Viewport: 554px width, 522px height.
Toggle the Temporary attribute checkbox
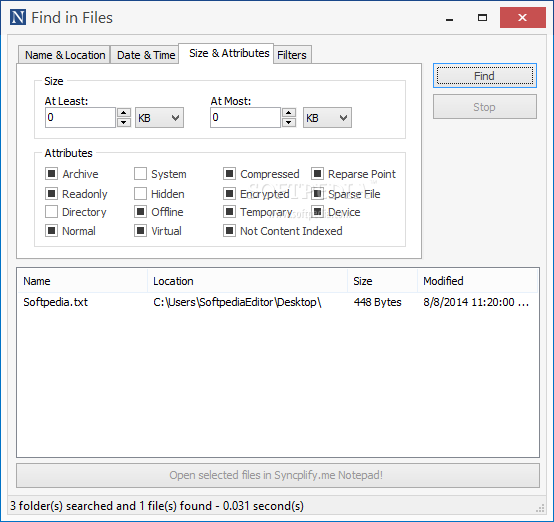click(229, 212)
